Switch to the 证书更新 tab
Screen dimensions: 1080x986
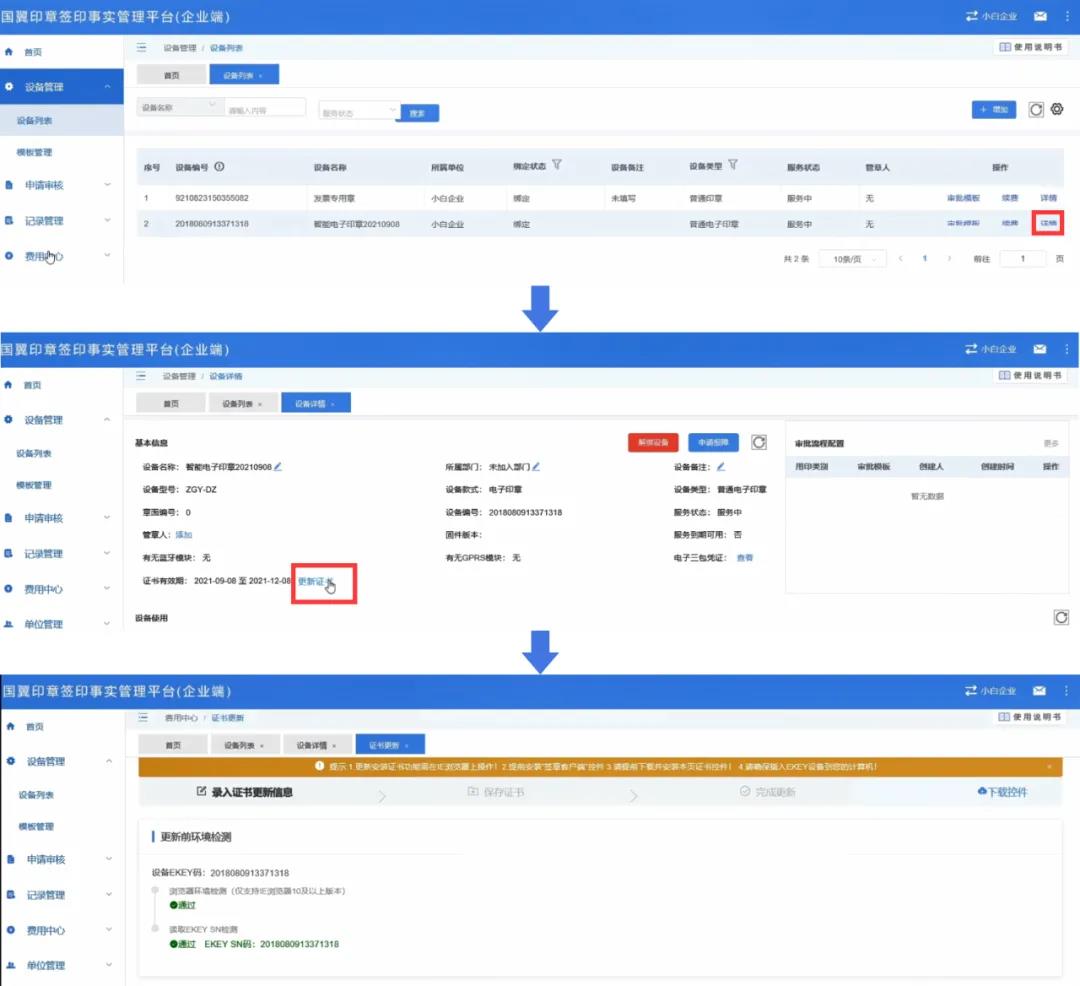click(389, 745)
